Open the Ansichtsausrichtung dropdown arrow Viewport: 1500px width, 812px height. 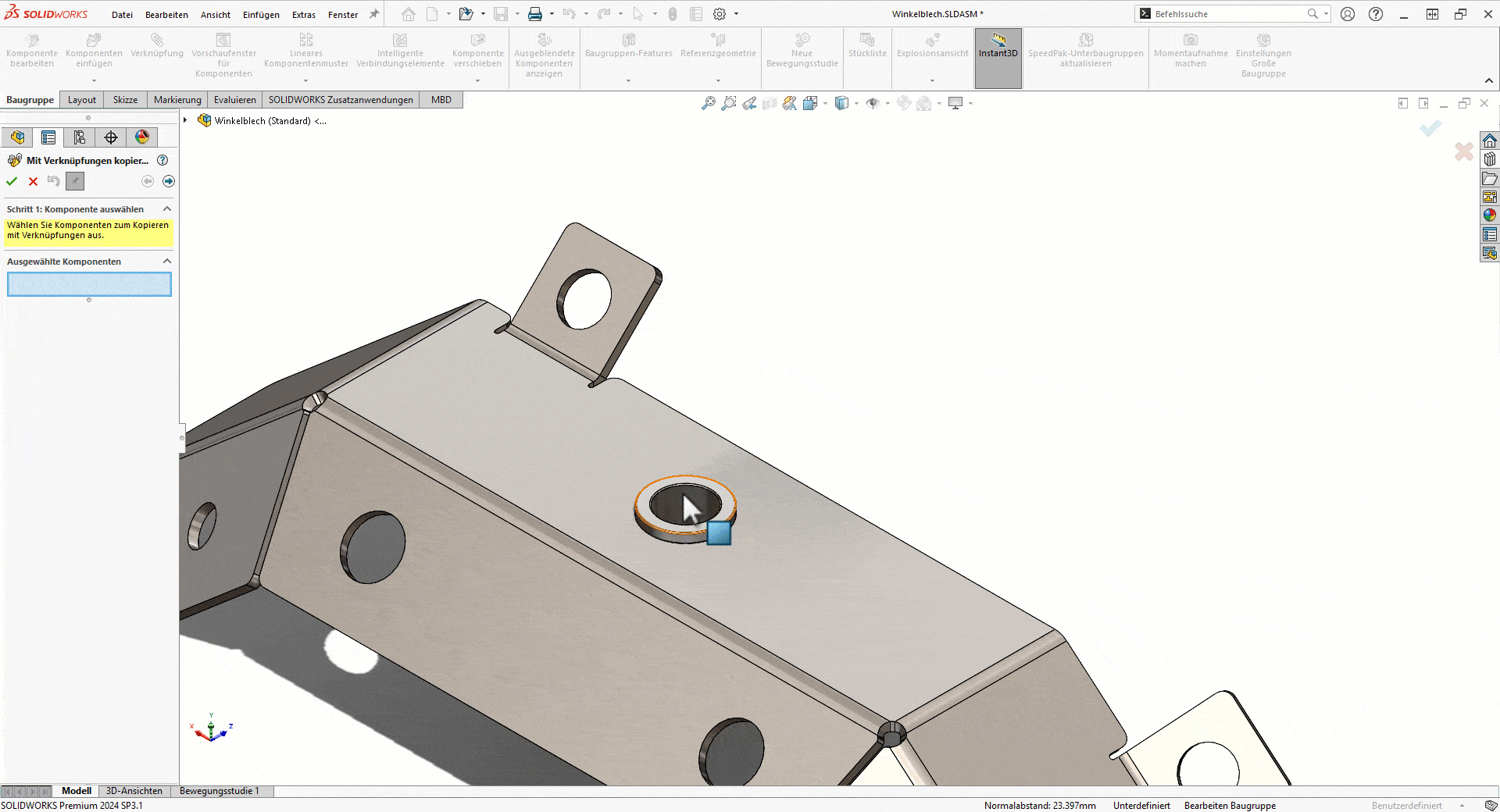pyautogui.click(x=825, y=103)
